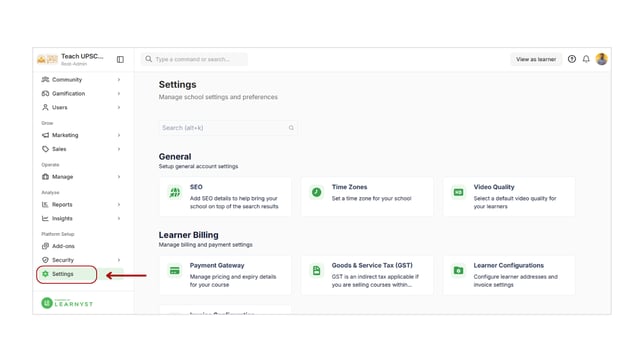The height and width of the screenshot is (362, 644).
Task: Click the Insights graph icon
Action: point(45,218)
